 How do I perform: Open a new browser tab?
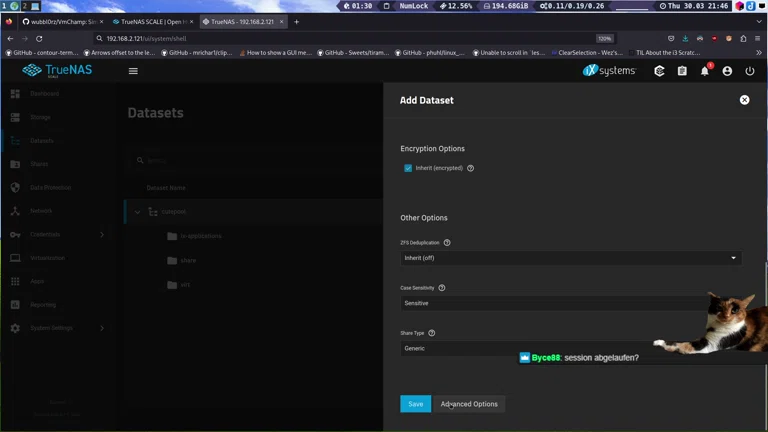(296, 21)
